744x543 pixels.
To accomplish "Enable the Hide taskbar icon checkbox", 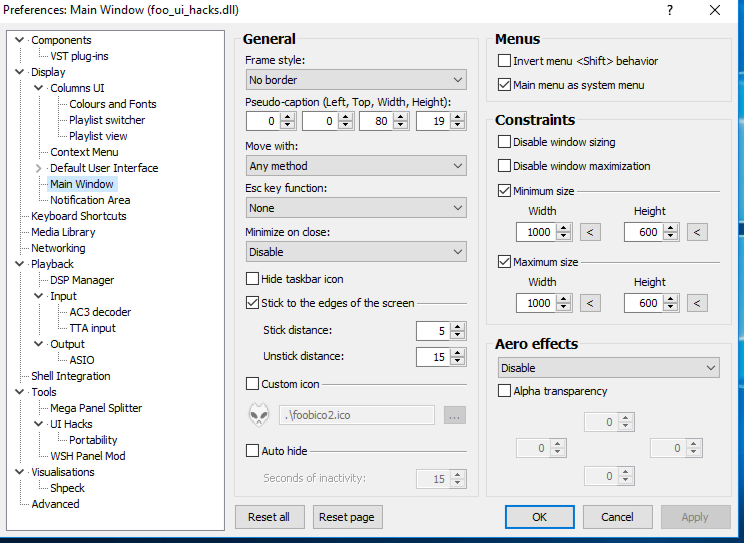I will click(253, 279).
